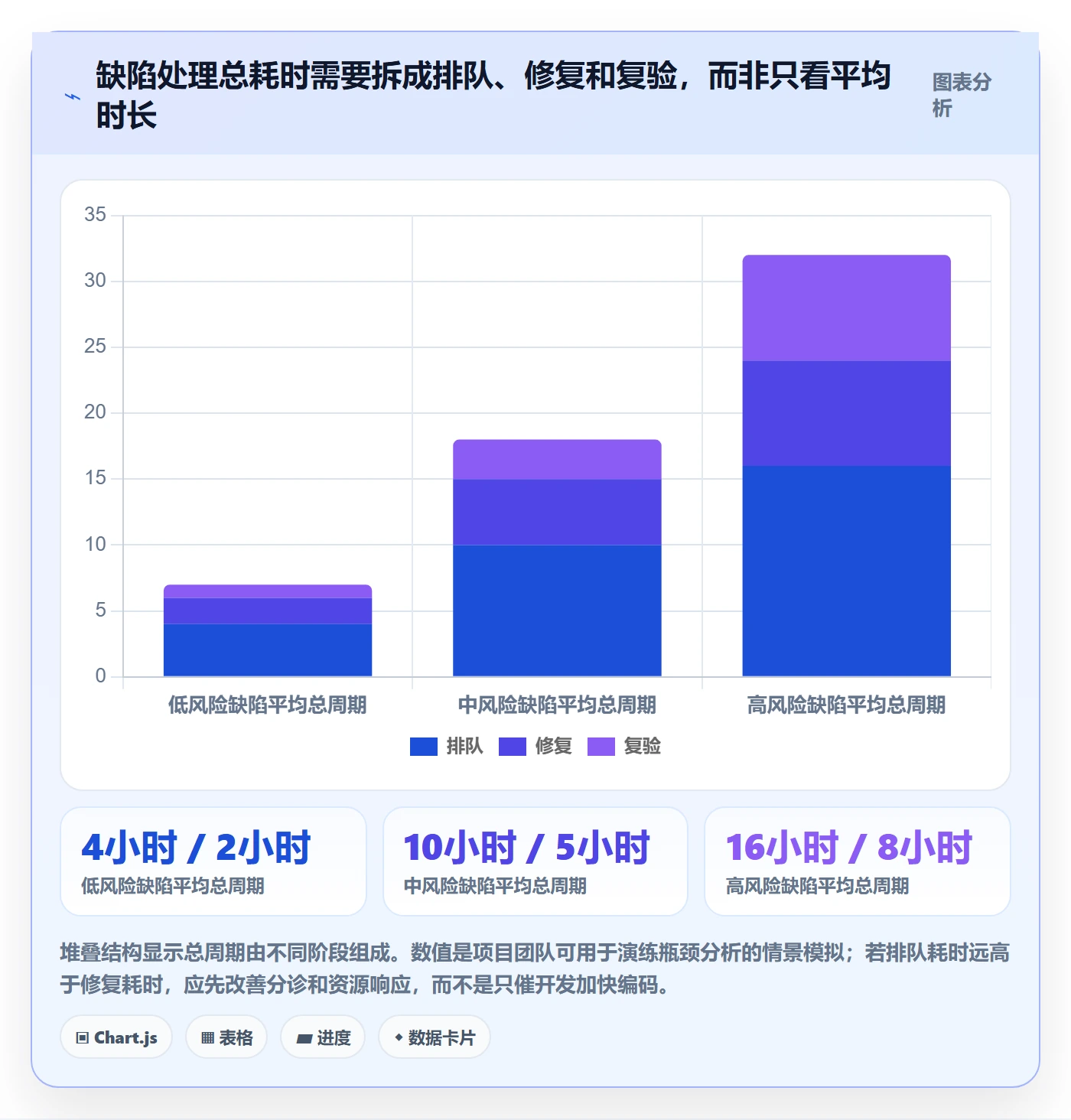Select the 数据卡片 tag chip

[x=435, y=1037]
